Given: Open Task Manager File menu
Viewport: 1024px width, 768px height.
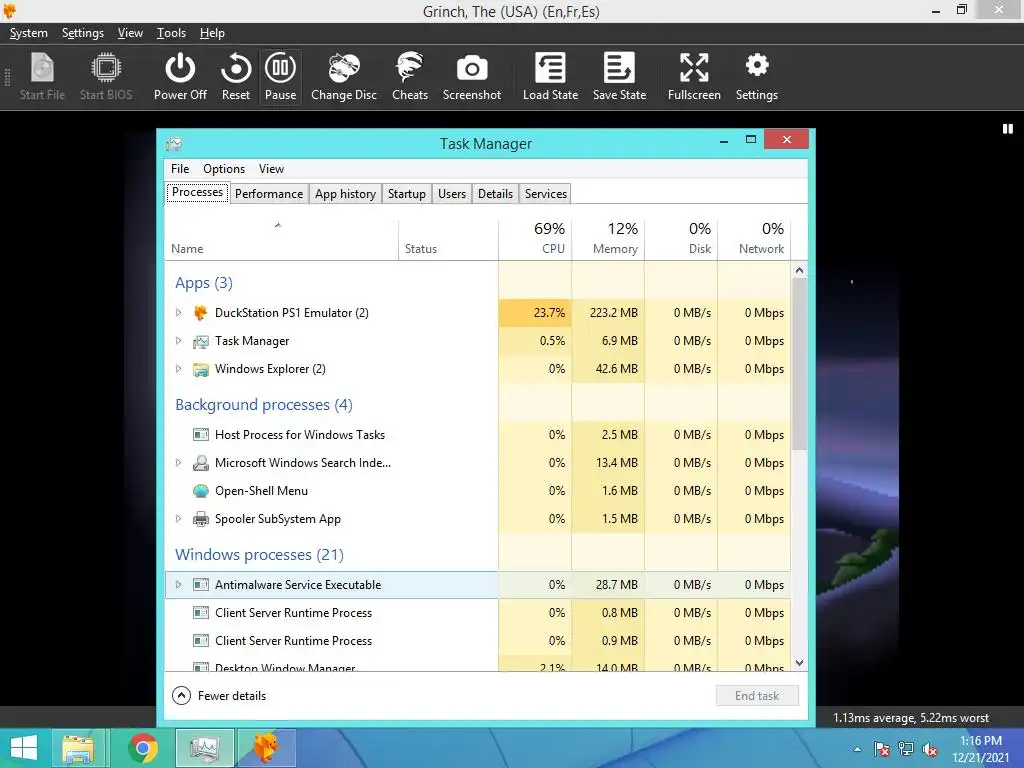Looking at the screenshot, I should coord(180,168).
